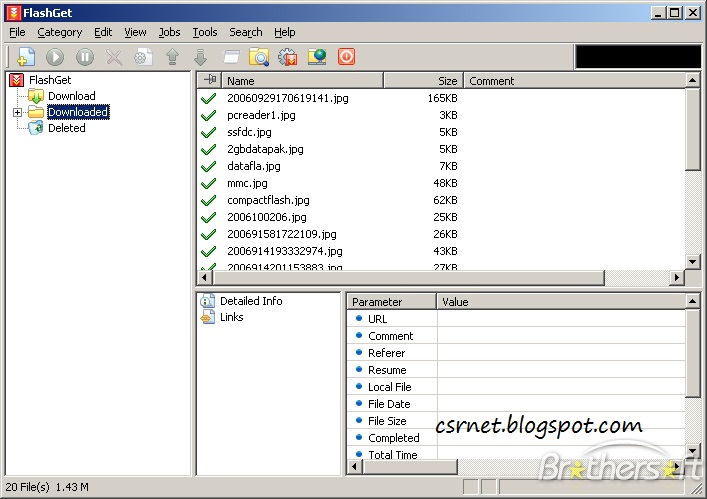Viewport: 707px width, 499px height.
Task: Click file list horizontal scroll right arrow
Action: coord(677,278)
